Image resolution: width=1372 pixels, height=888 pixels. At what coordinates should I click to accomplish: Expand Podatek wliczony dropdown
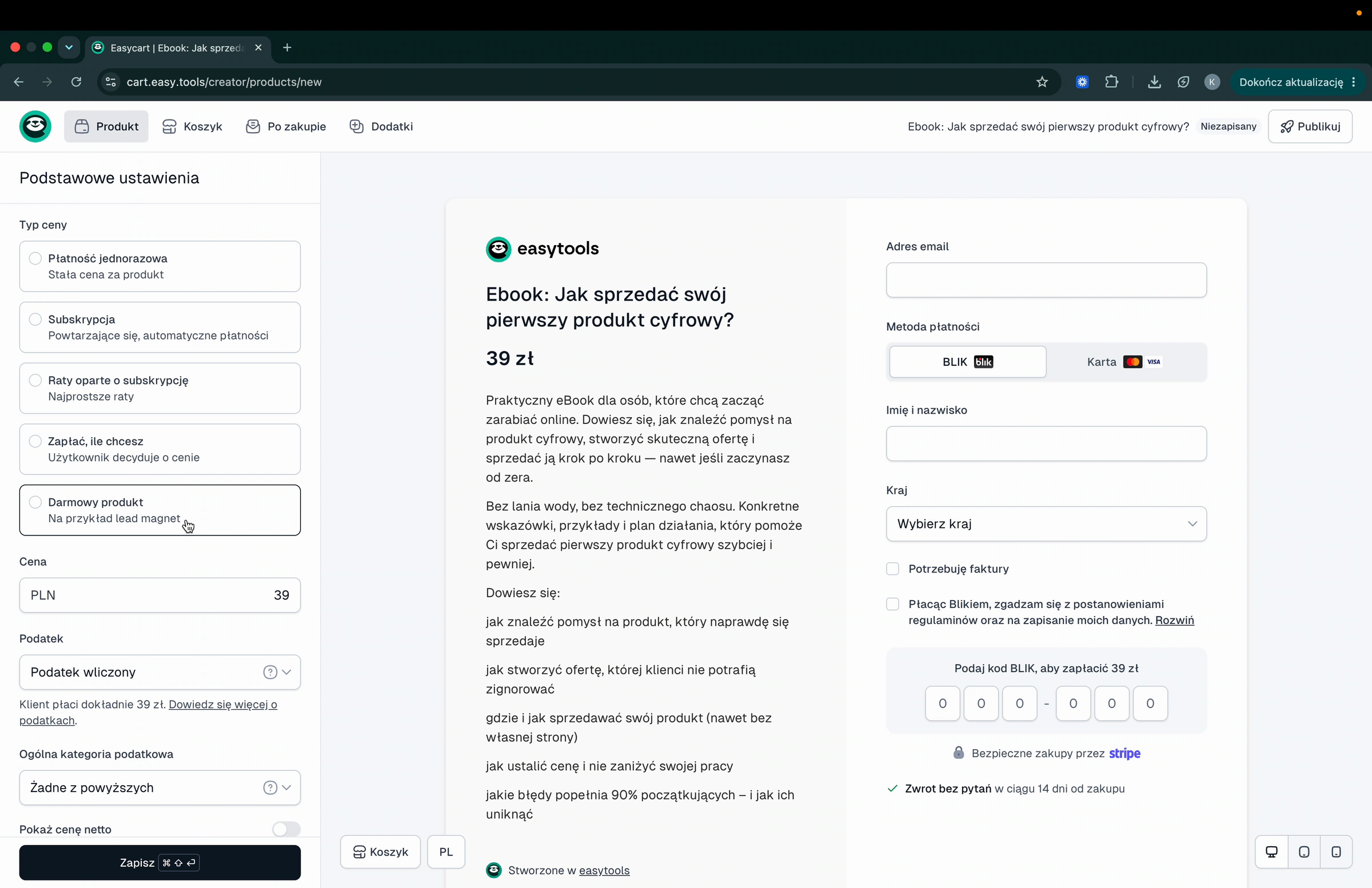tap(159, 672)
